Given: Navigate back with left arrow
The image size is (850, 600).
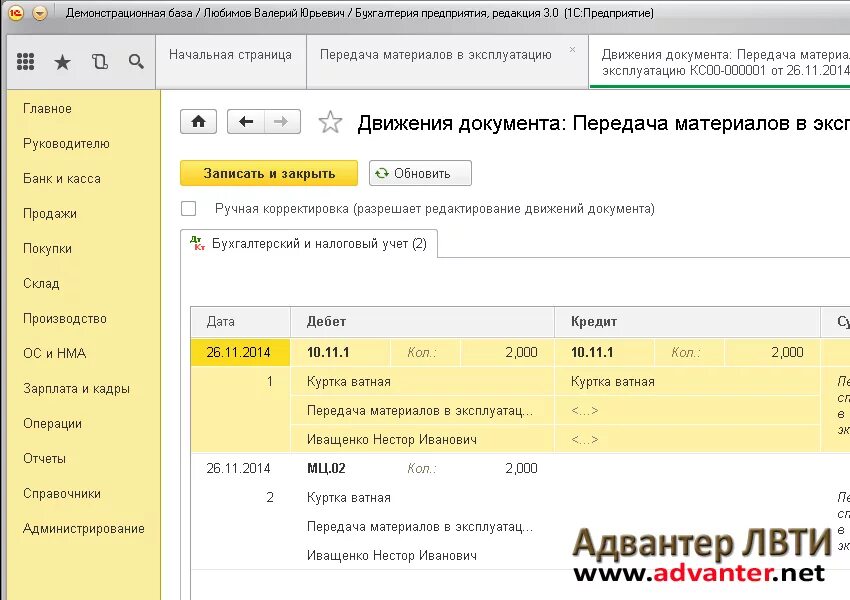Looking at the screenshot, I should (246, 121).
